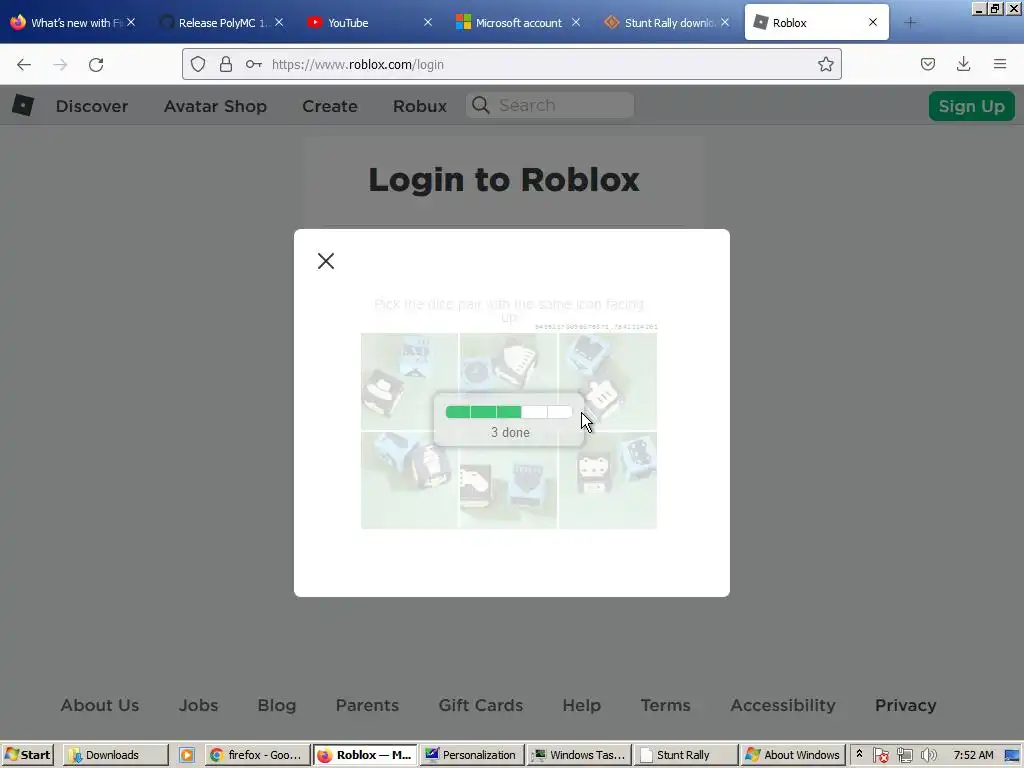Click the security flag tray icon
1024x768 pixels.
click(880, 755)
